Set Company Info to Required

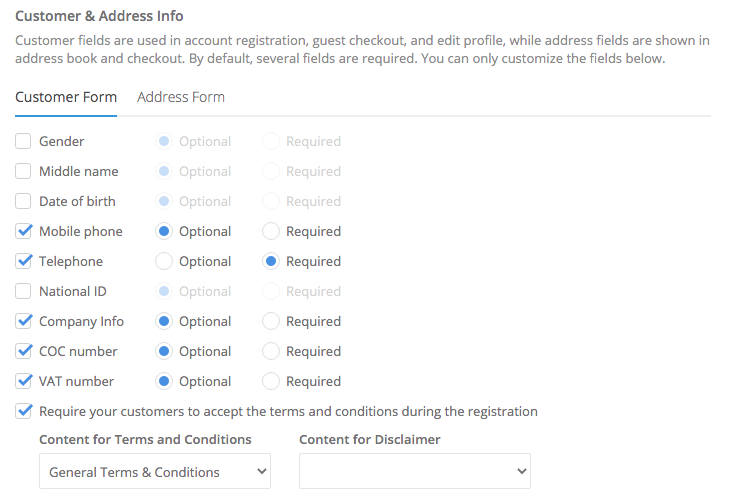point(270,322)
